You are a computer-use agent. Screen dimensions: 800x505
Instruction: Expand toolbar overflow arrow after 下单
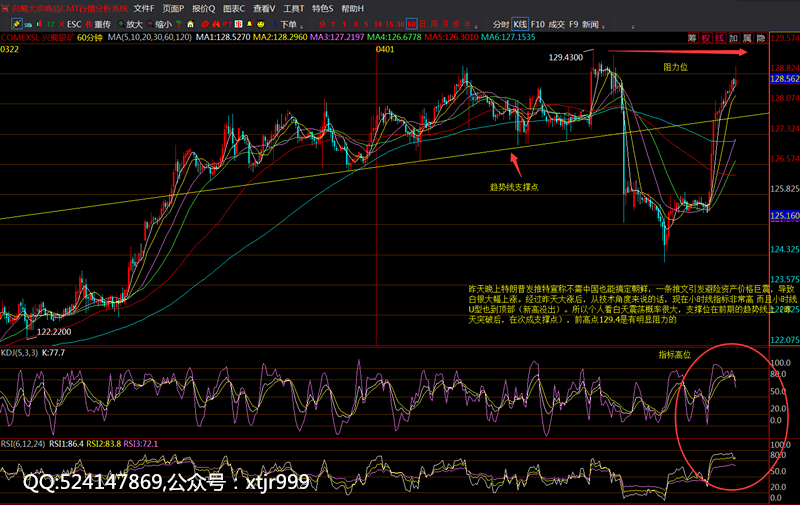point(301,27)
